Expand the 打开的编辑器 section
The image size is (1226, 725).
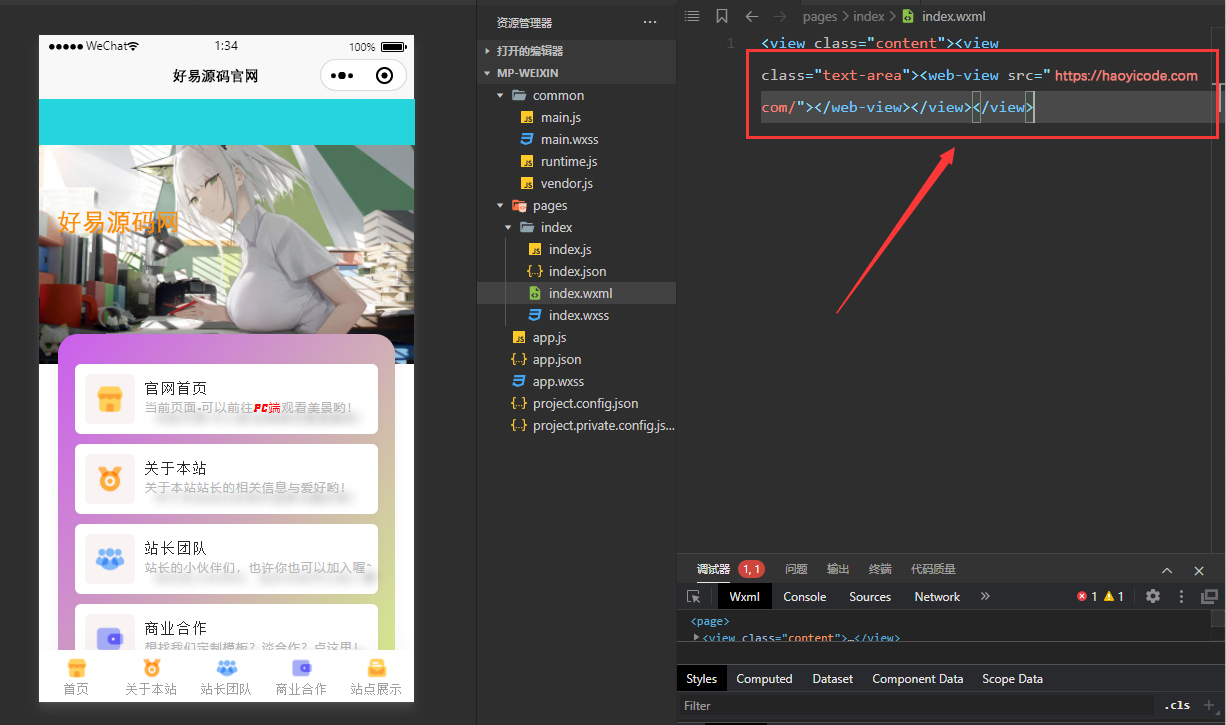[x=487, y=51]
